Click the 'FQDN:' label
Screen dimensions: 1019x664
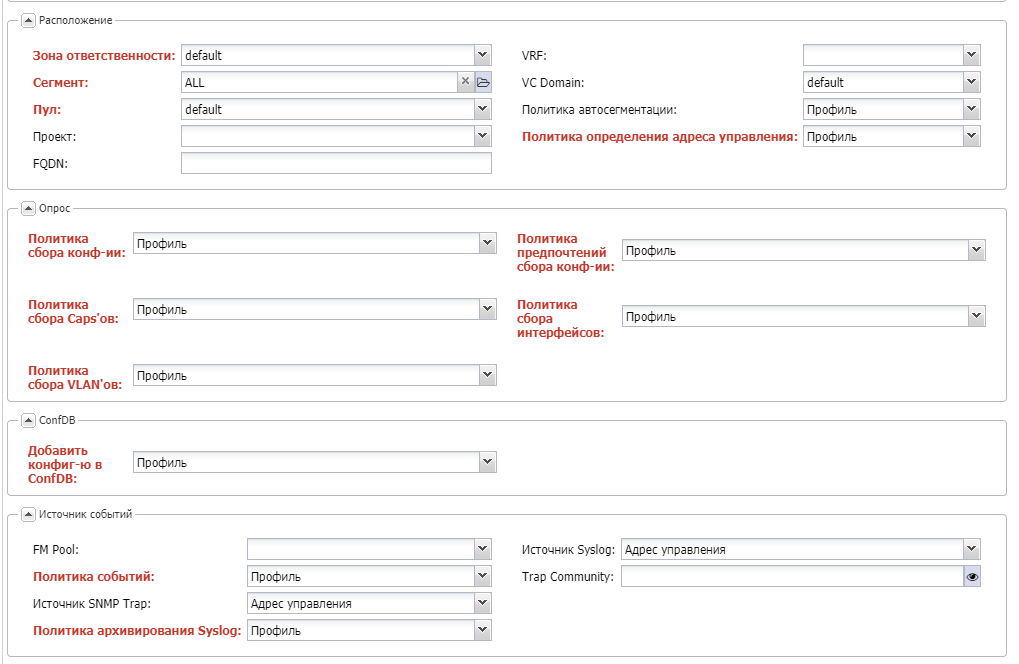50,164
